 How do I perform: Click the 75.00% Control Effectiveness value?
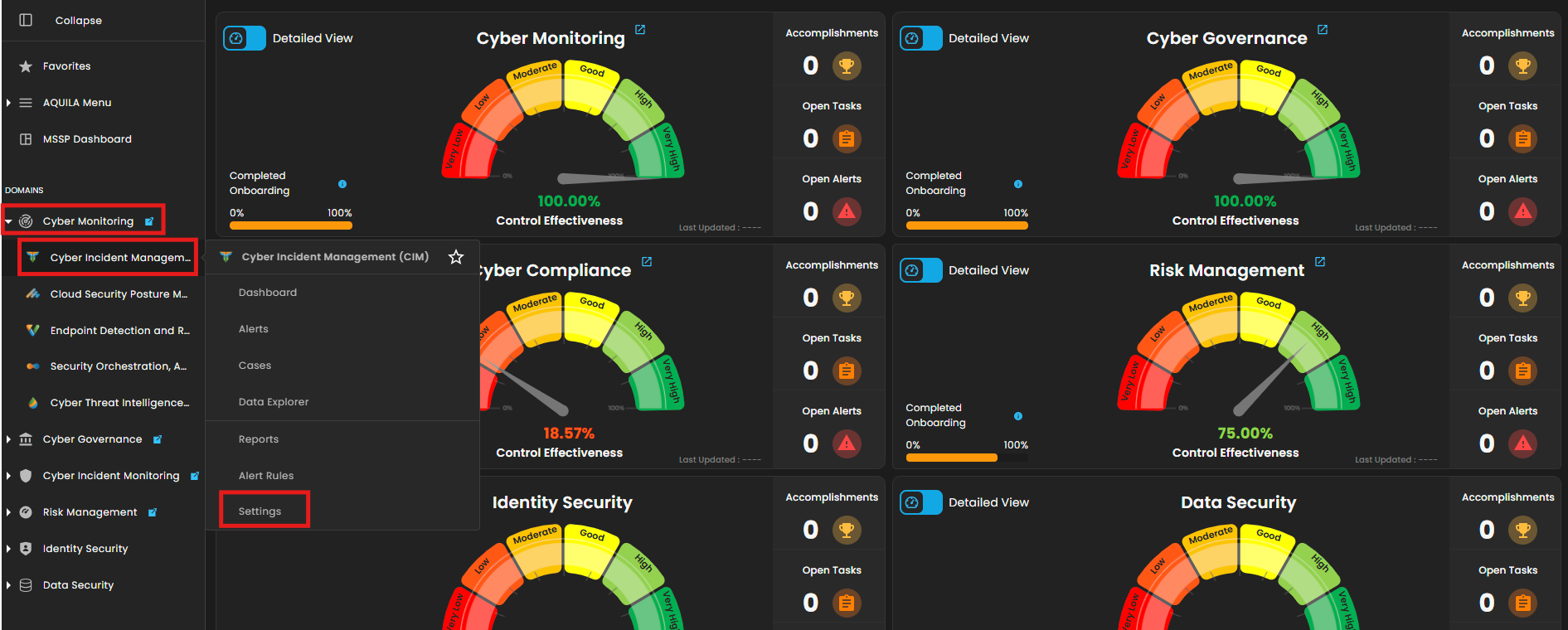1245,434
